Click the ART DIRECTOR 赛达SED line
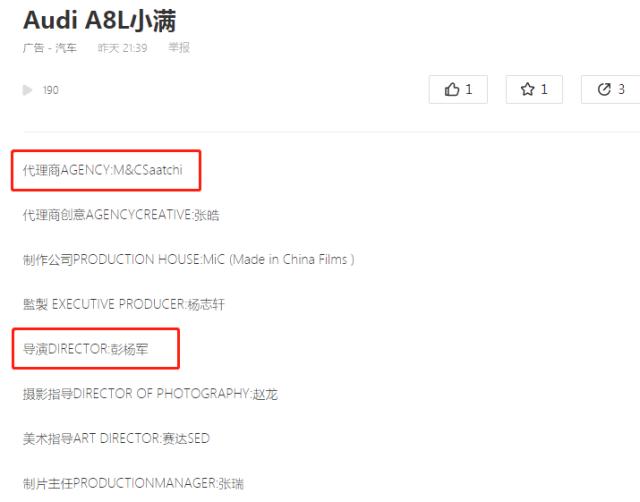The width and height of the screenshot is (640, 502). [x=116, y=439]
